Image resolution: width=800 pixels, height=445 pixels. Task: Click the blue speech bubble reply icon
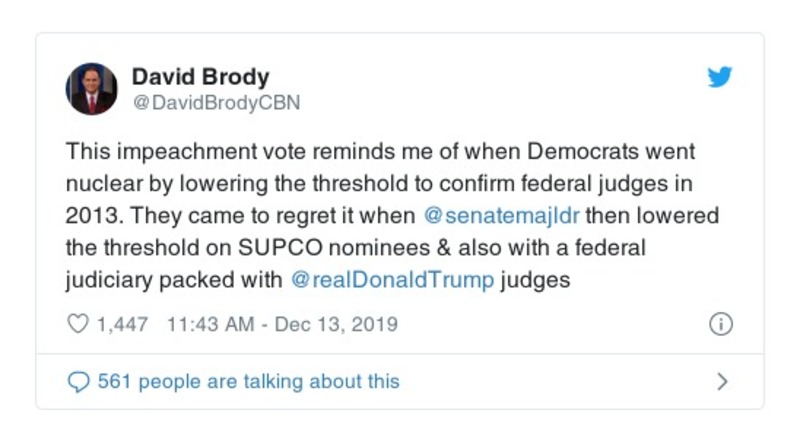(77, 381)
